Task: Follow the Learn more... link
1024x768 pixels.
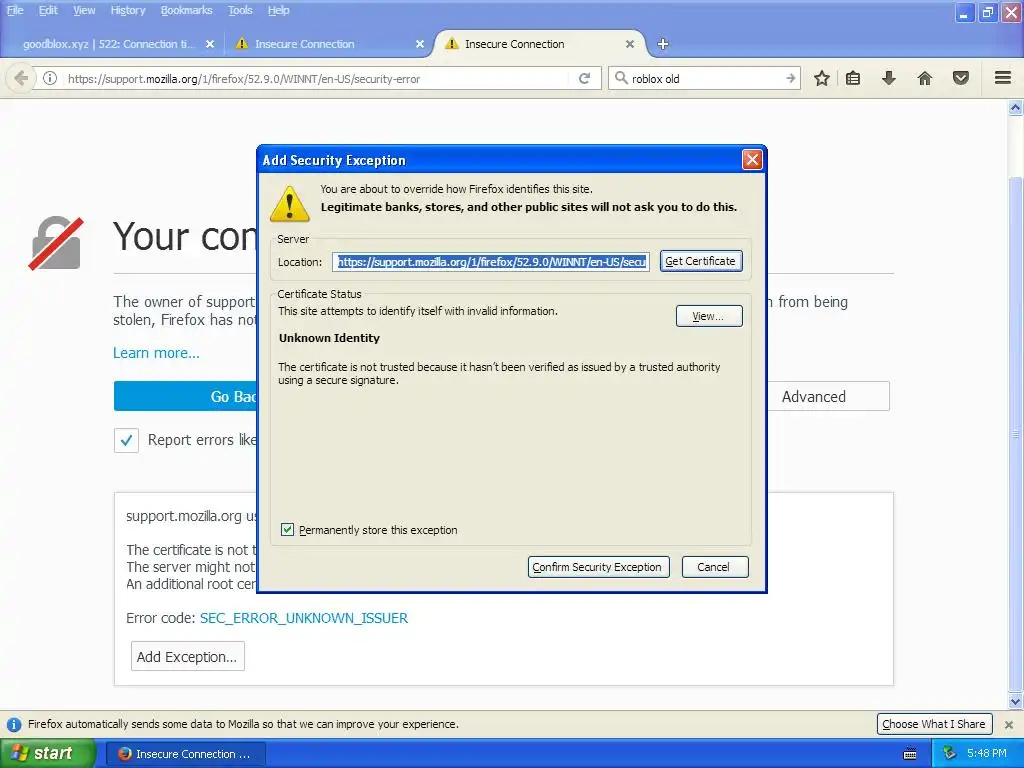Action: (x=156, y=353)
